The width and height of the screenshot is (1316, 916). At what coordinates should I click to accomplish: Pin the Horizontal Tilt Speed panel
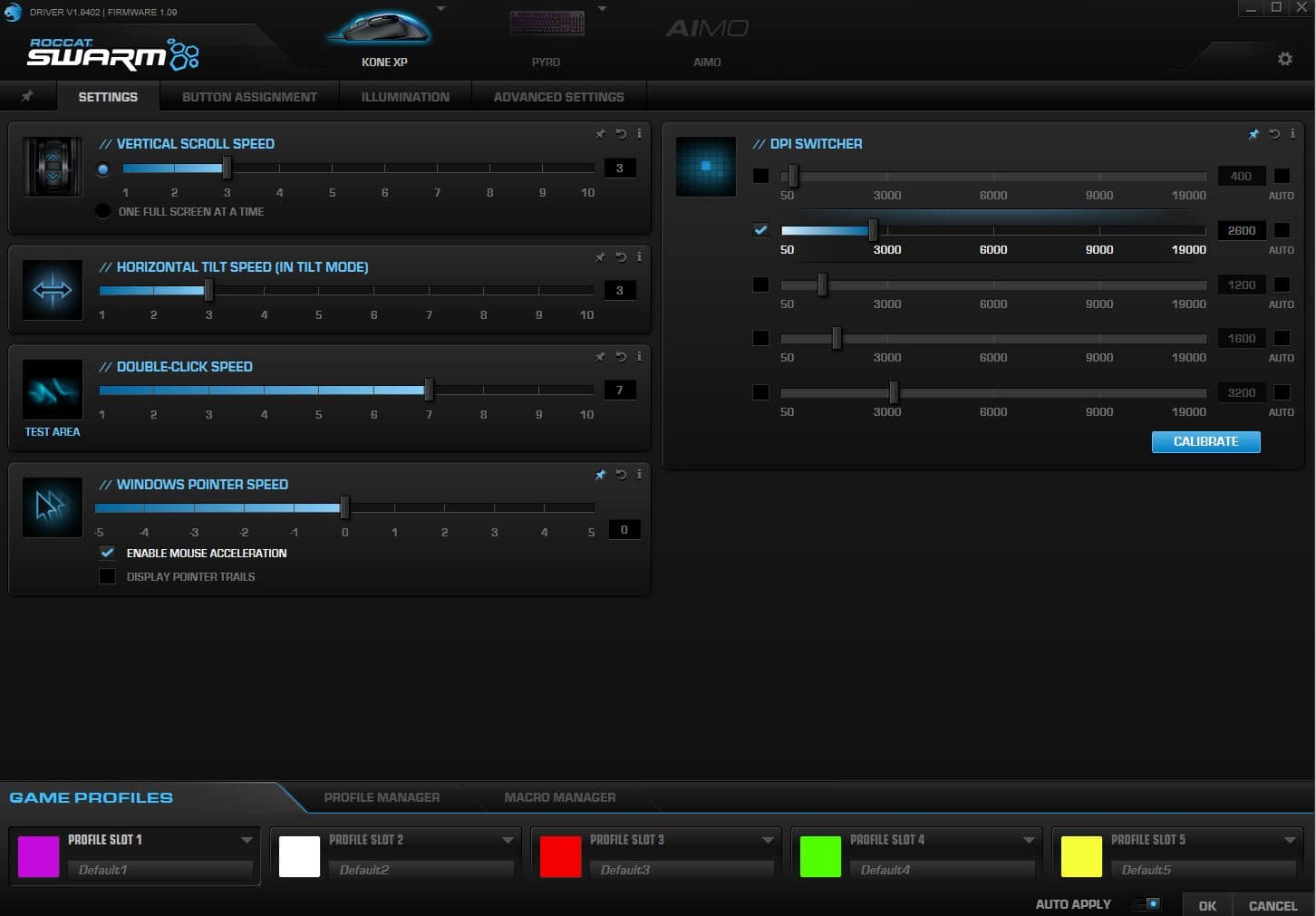[x=600, y=256]
